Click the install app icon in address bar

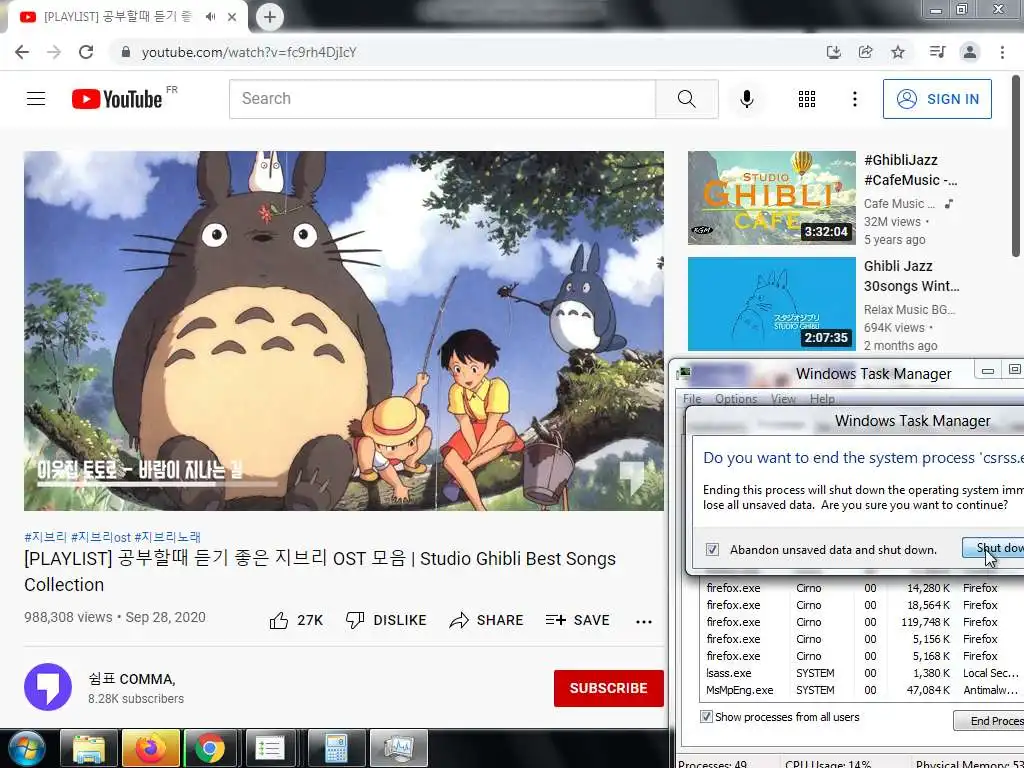click(833, 52)
